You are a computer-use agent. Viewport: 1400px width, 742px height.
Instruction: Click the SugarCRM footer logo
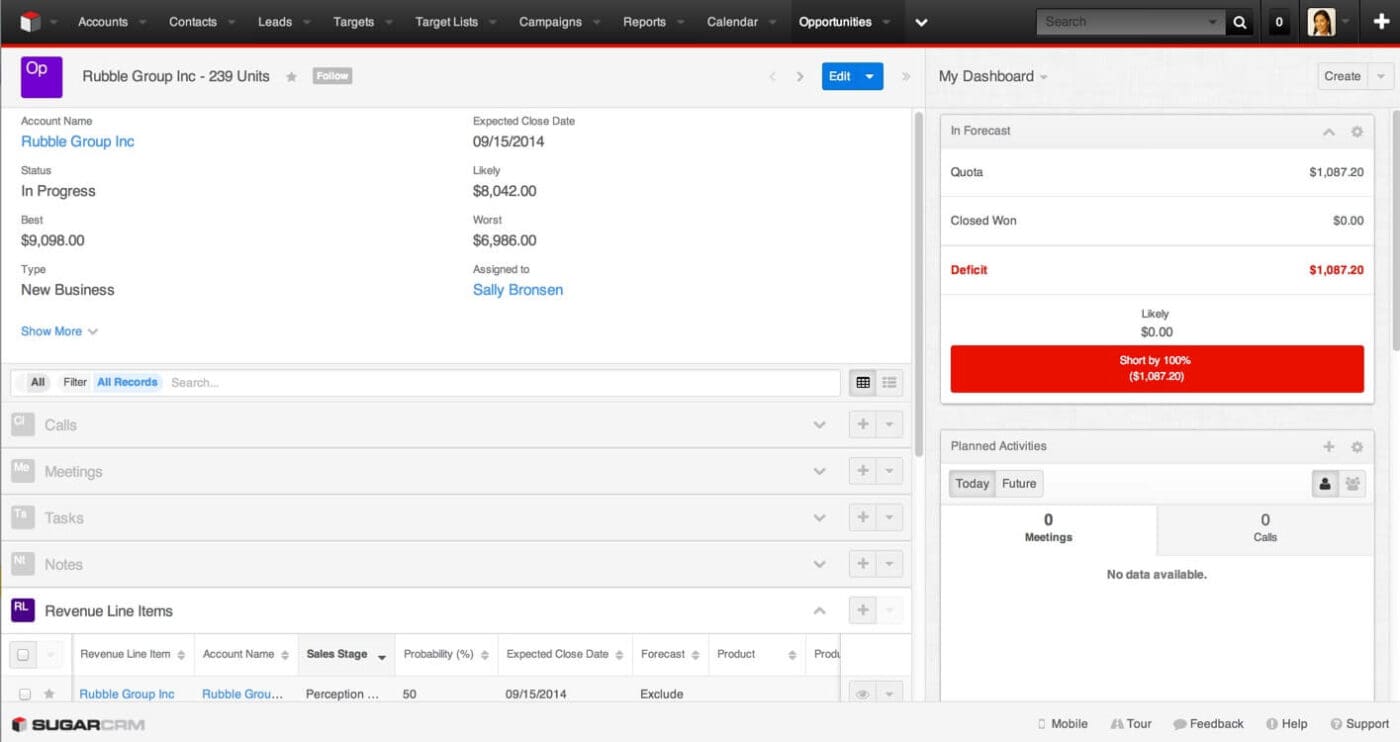tap(78, 724)
